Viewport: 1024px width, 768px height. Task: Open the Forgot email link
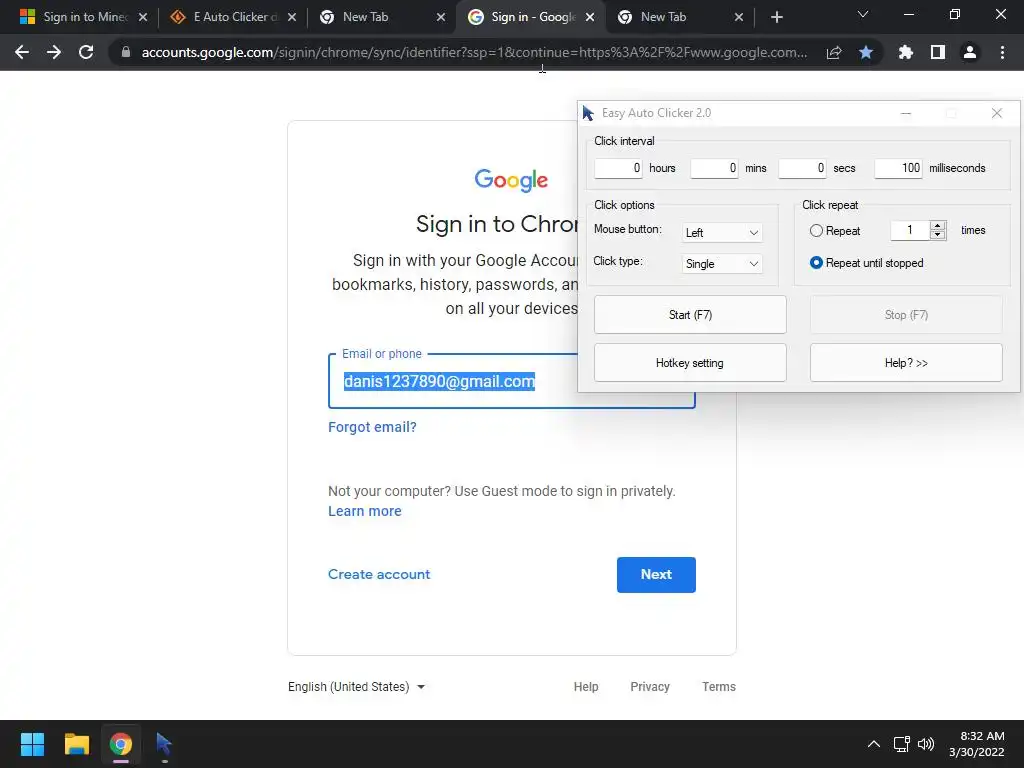372,427
